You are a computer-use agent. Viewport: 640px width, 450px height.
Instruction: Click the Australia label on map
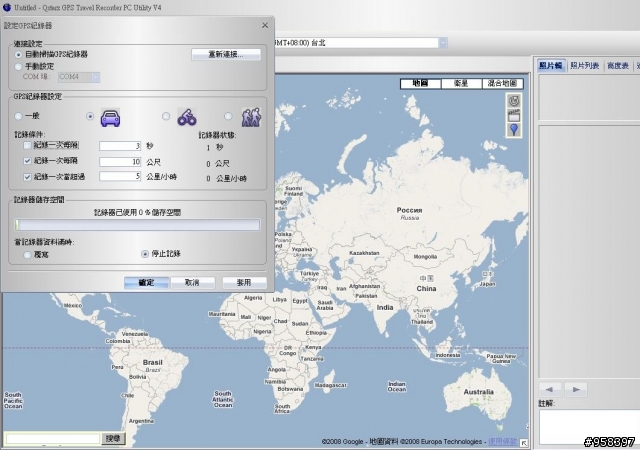[478, 392]
